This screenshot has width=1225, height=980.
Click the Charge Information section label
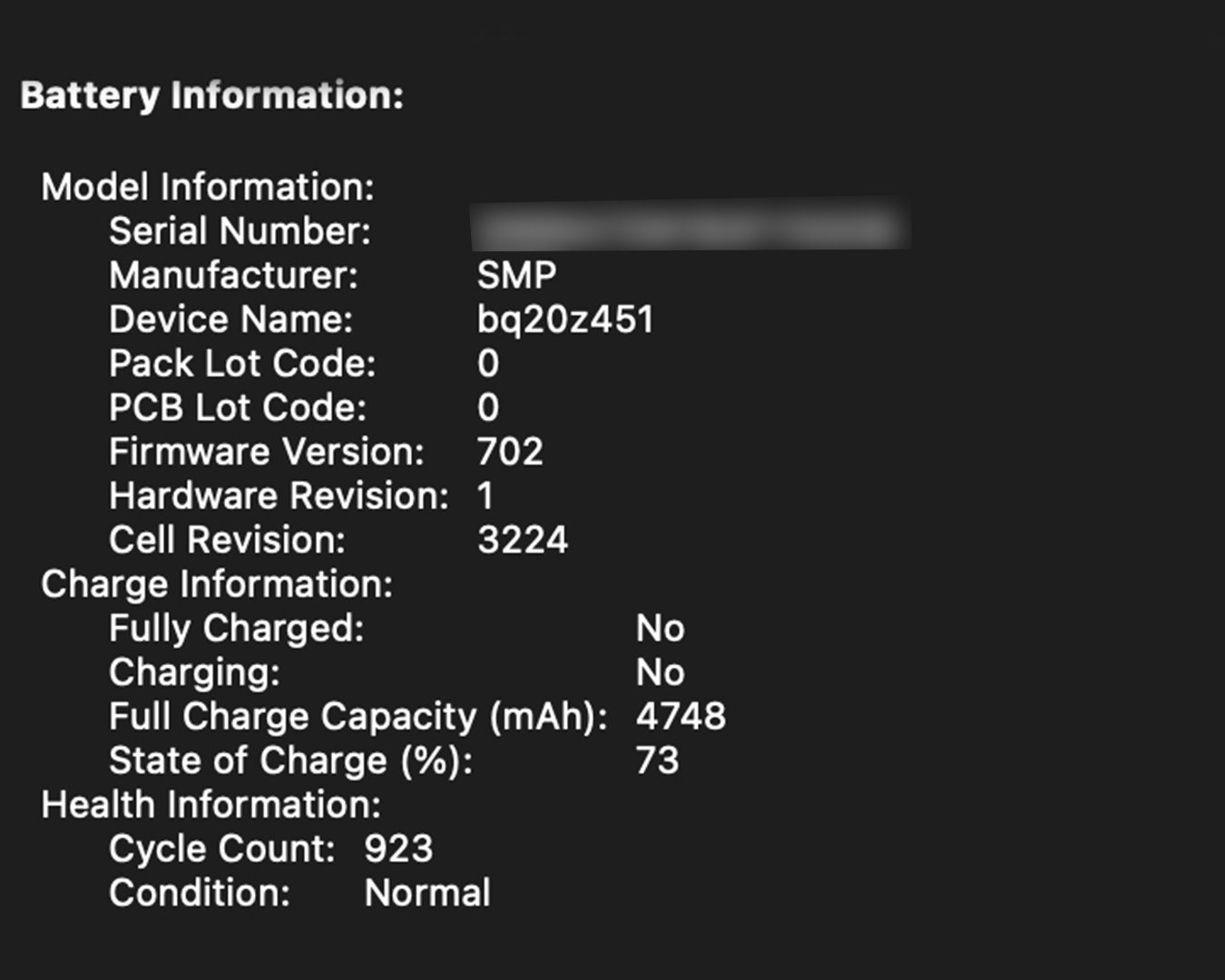pyautogui.click(x=217, y=584)
